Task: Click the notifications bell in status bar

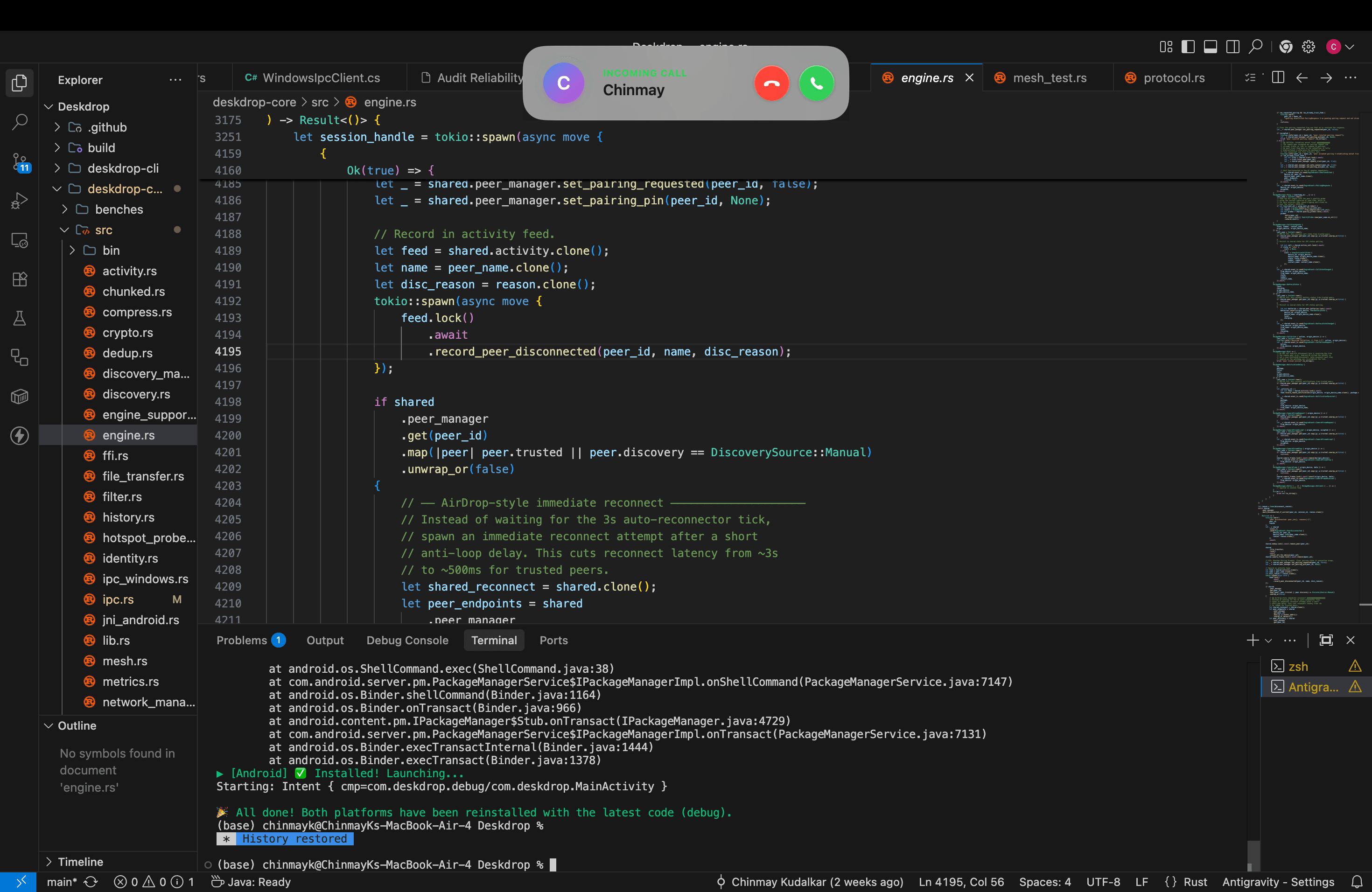Action: (1357, 882)
